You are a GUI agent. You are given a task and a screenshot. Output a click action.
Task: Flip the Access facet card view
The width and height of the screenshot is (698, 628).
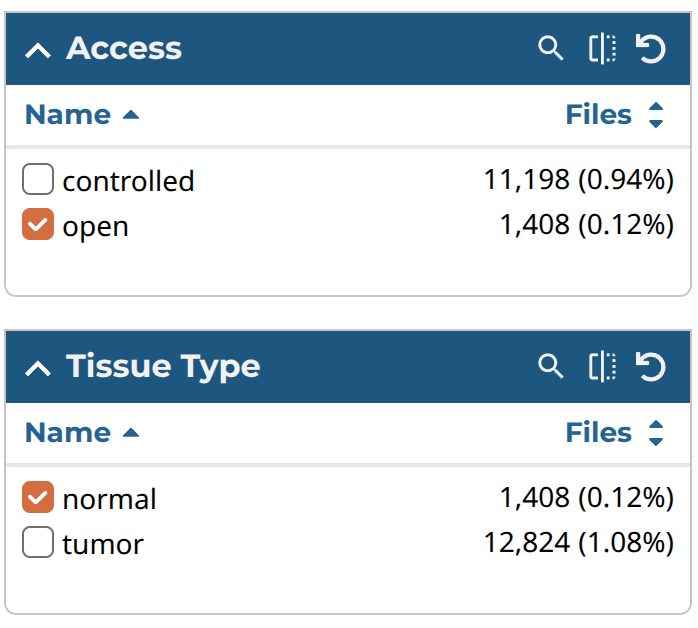coord(602,48)
